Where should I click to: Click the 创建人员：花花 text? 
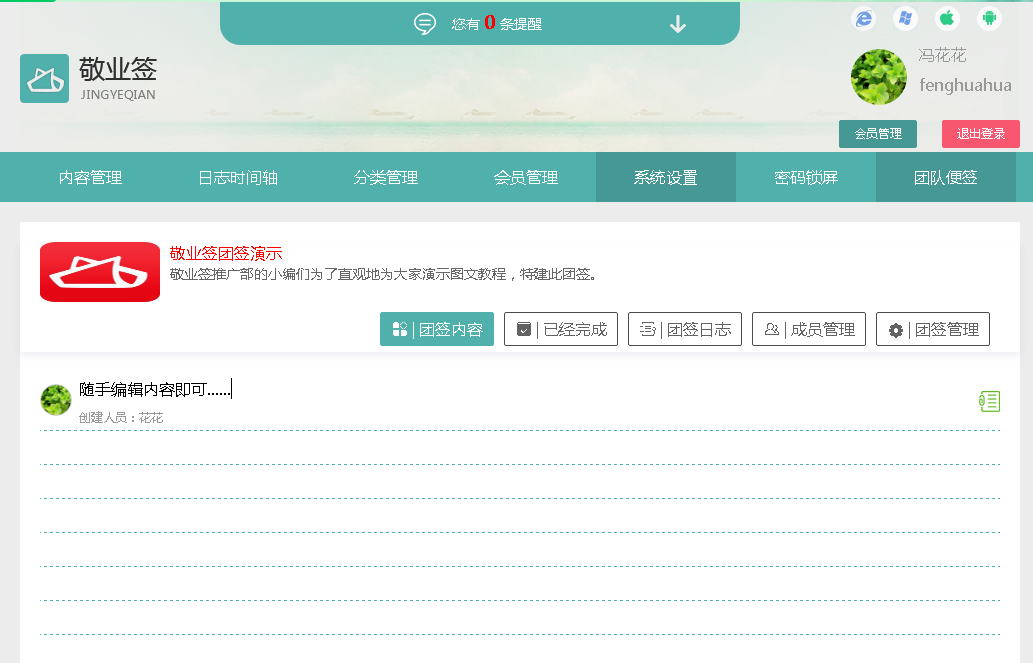coord(121,418)
